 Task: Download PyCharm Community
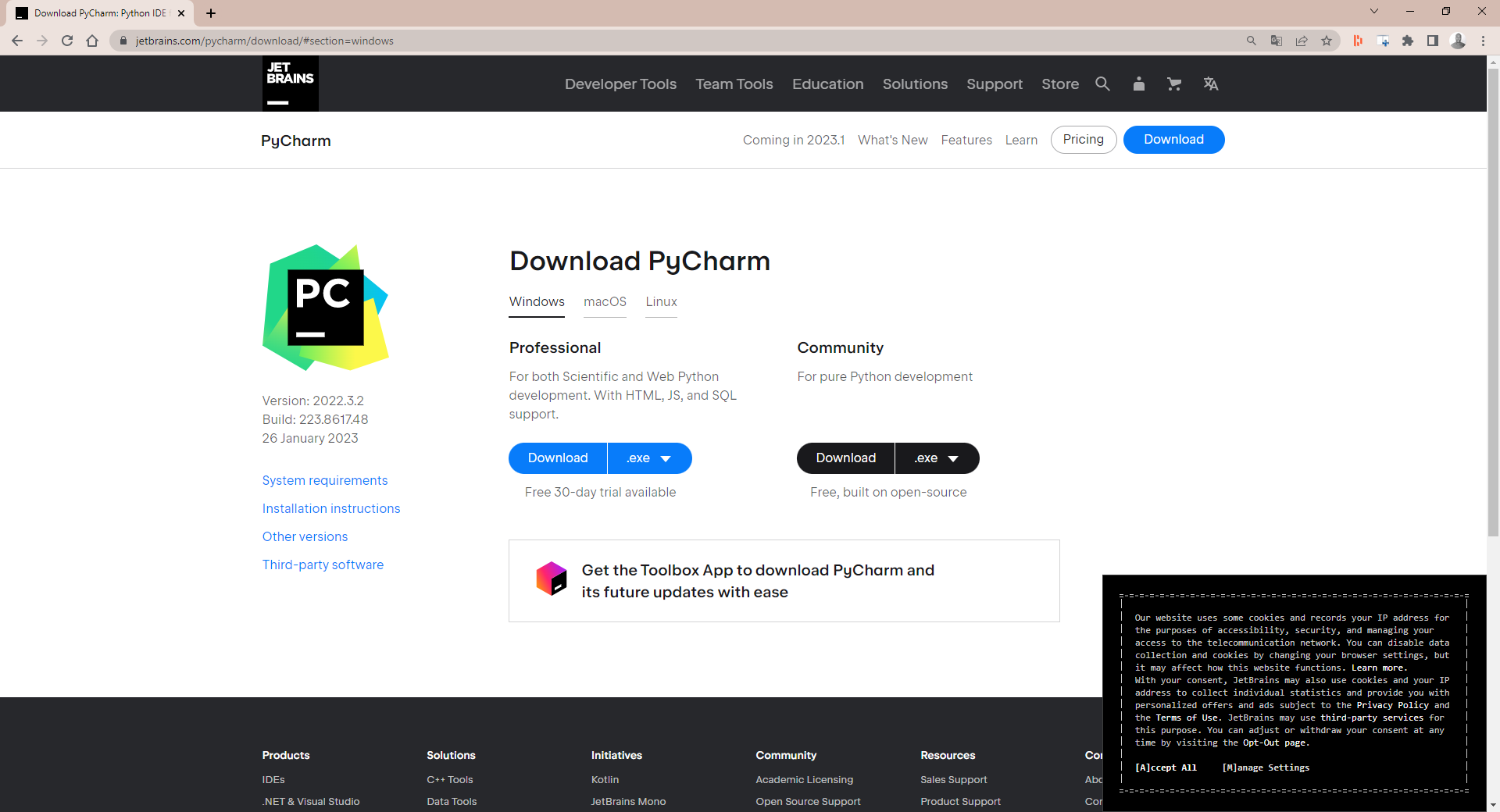846,458
